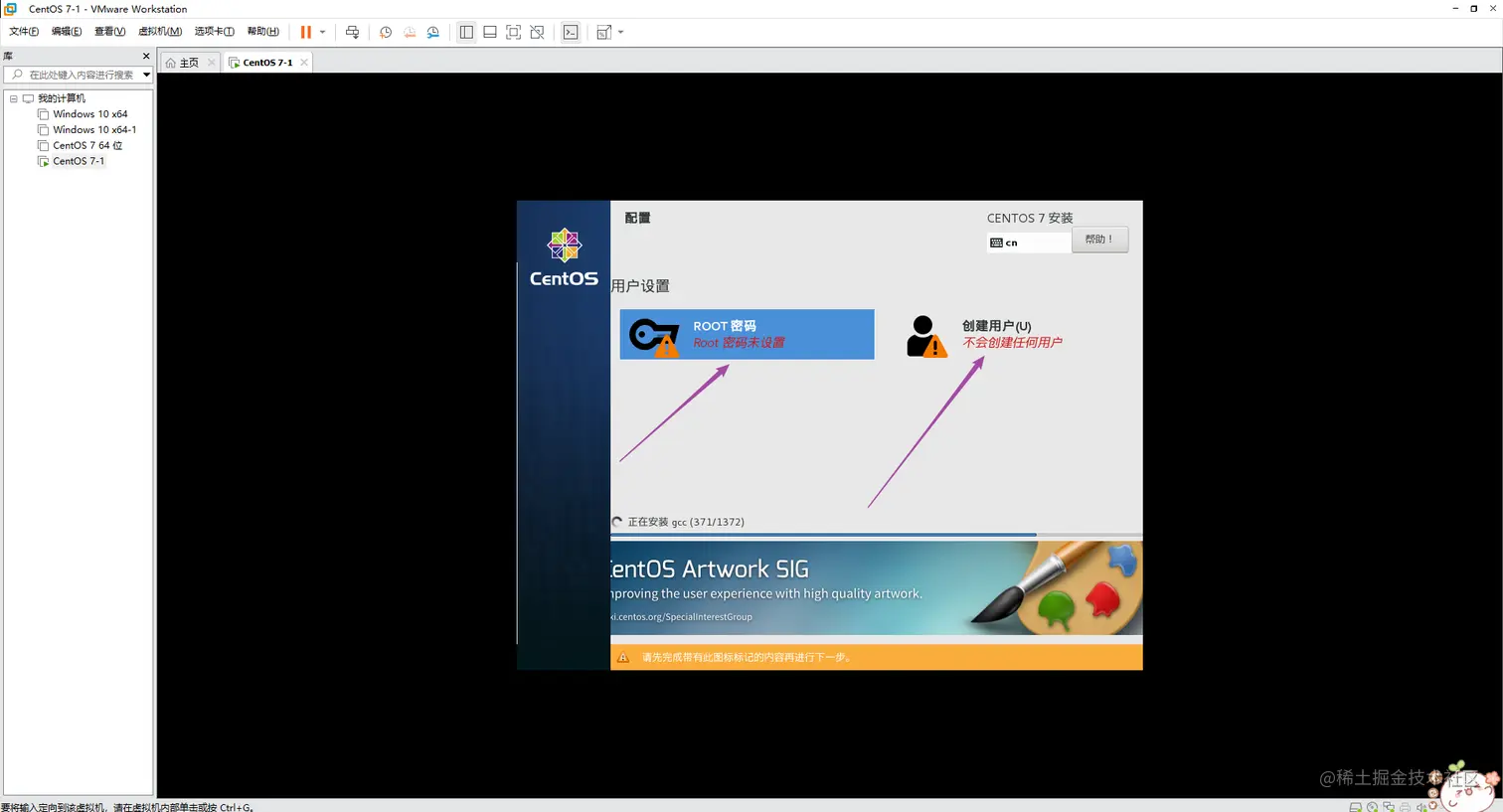Click the printer status icon
This screenshot has height=812, width=1503.
tap(1405, 807)
